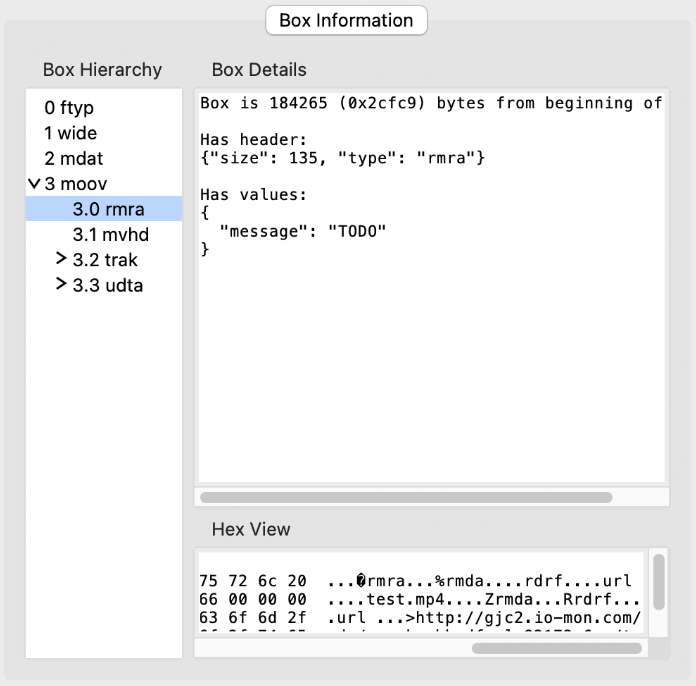Select the 0 ftyp box
The image size is (696, 686).
click(x=69, y=107)
